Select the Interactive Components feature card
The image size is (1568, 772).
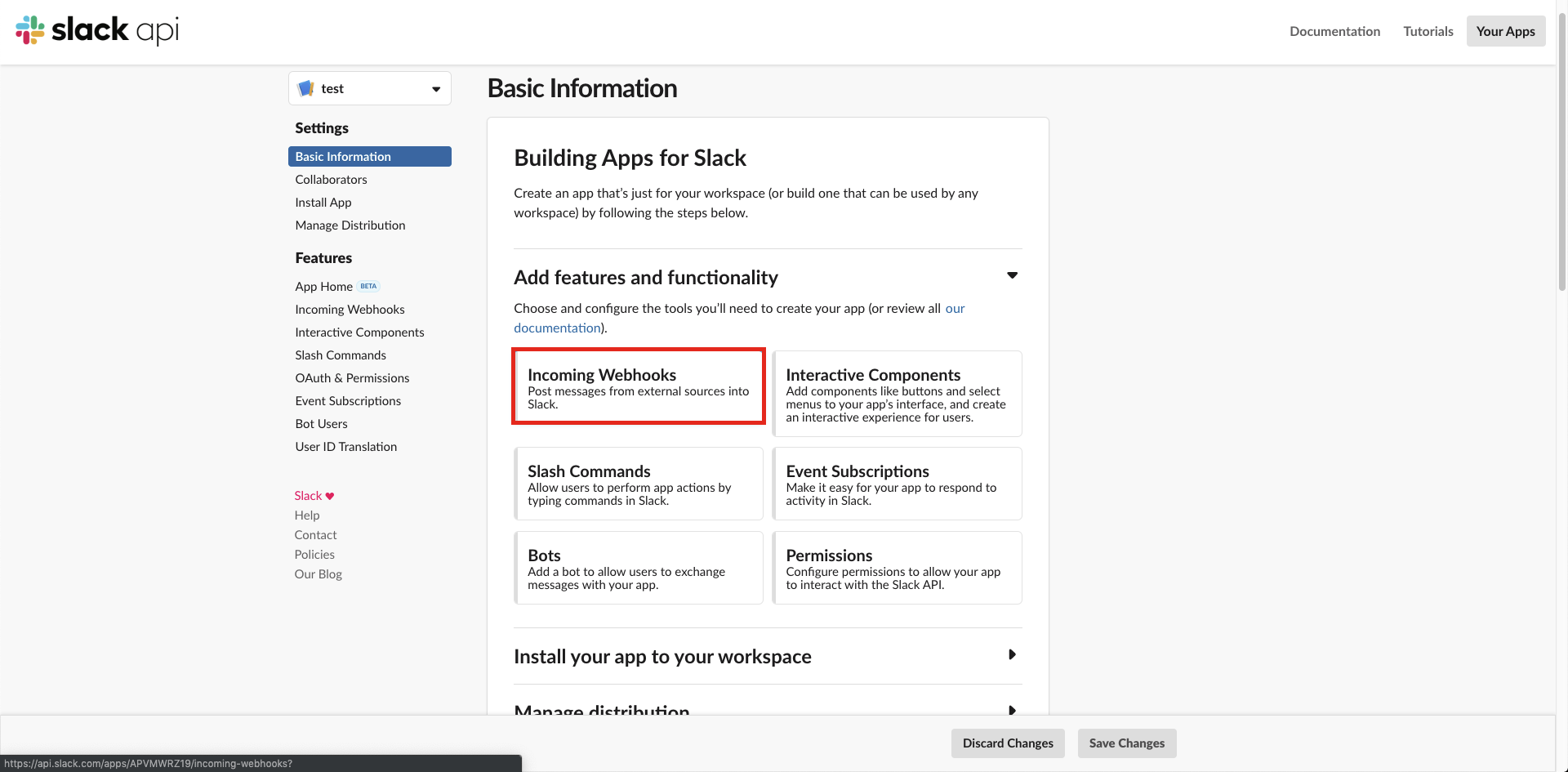pyautogui.click(x=897, y=394)
